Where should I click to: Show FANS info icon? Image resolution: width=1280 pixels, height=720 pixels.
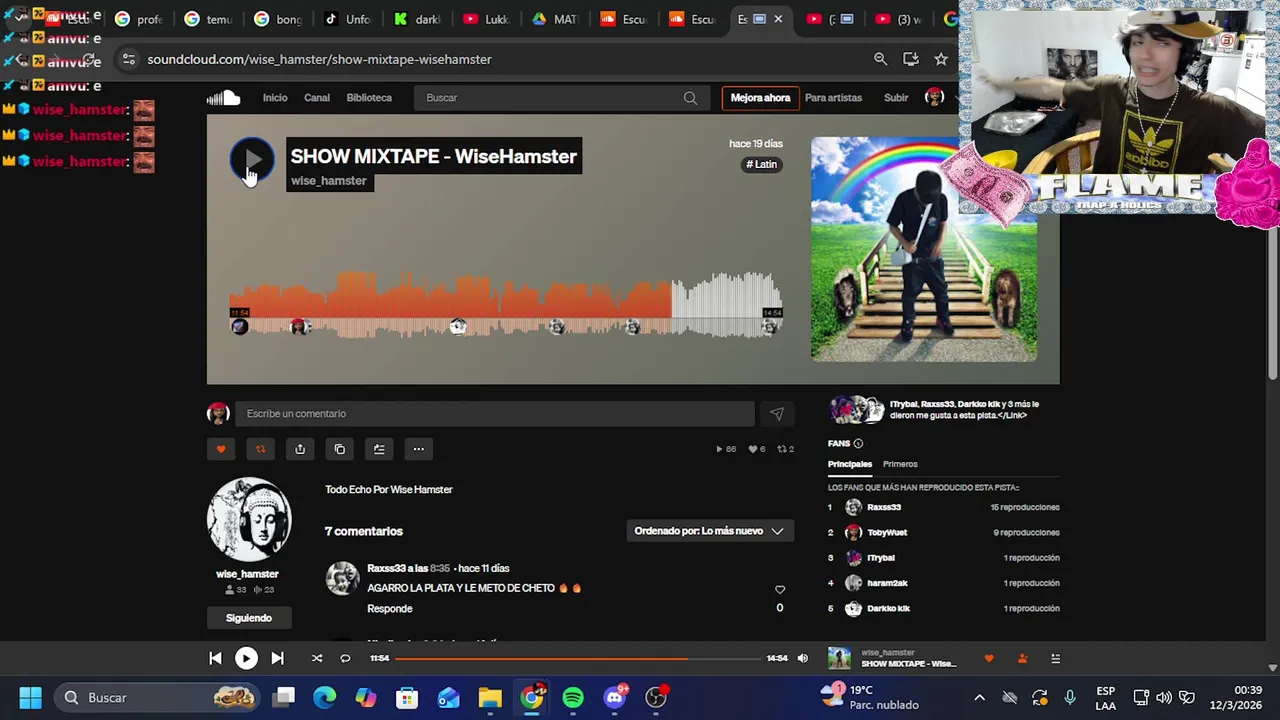858,443
